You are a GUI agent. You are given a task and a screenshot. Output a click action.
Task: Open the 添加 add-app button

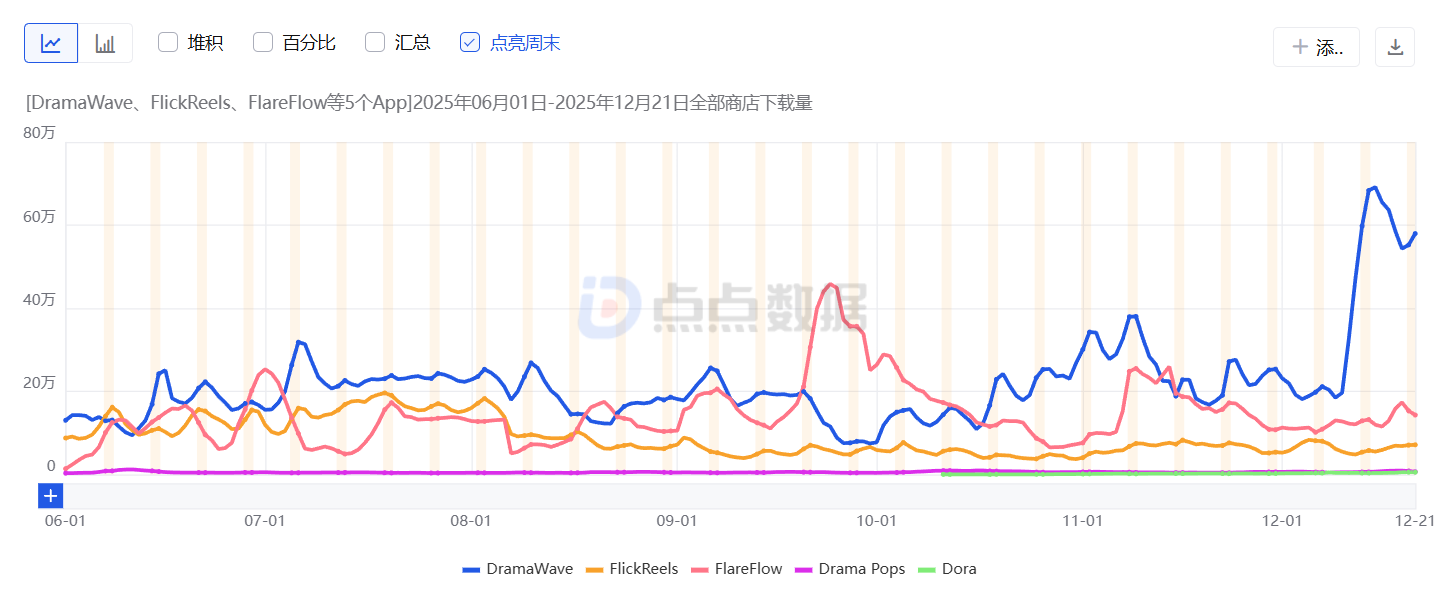[1316, 46]
